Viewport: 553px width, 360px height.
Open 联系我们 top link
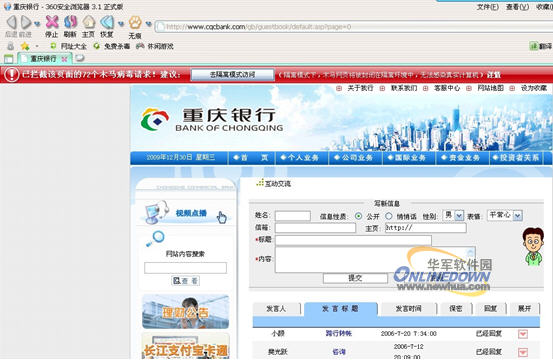tap(404, 88)
